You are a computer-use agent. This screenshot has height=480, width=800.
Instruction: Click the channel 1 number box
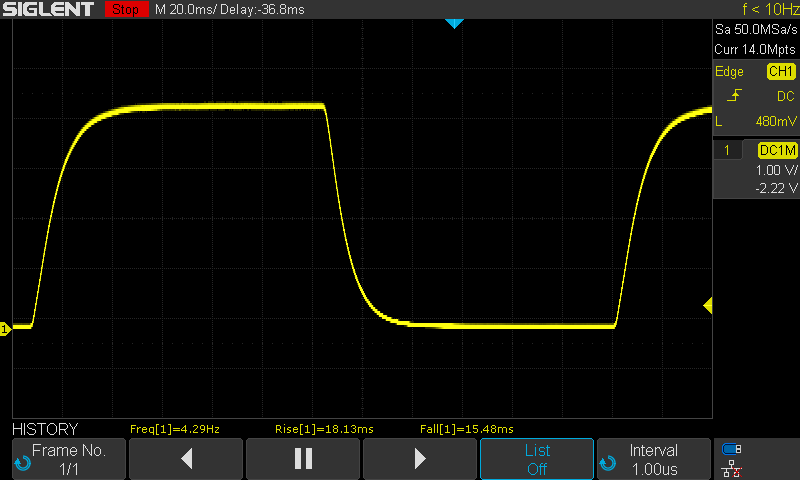pos(727,150)
